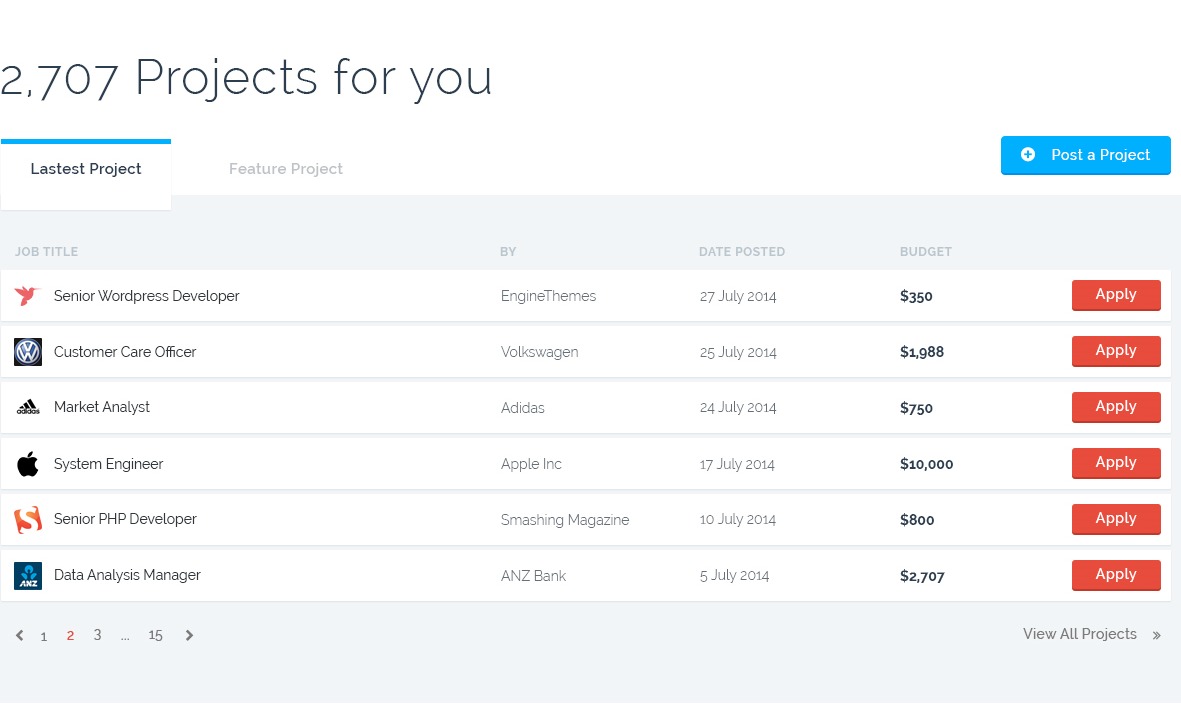This screenshot has height=703, width=1181.
Task: Apply to the Senior PHP Developer job
Action: tap(1115, 518)
